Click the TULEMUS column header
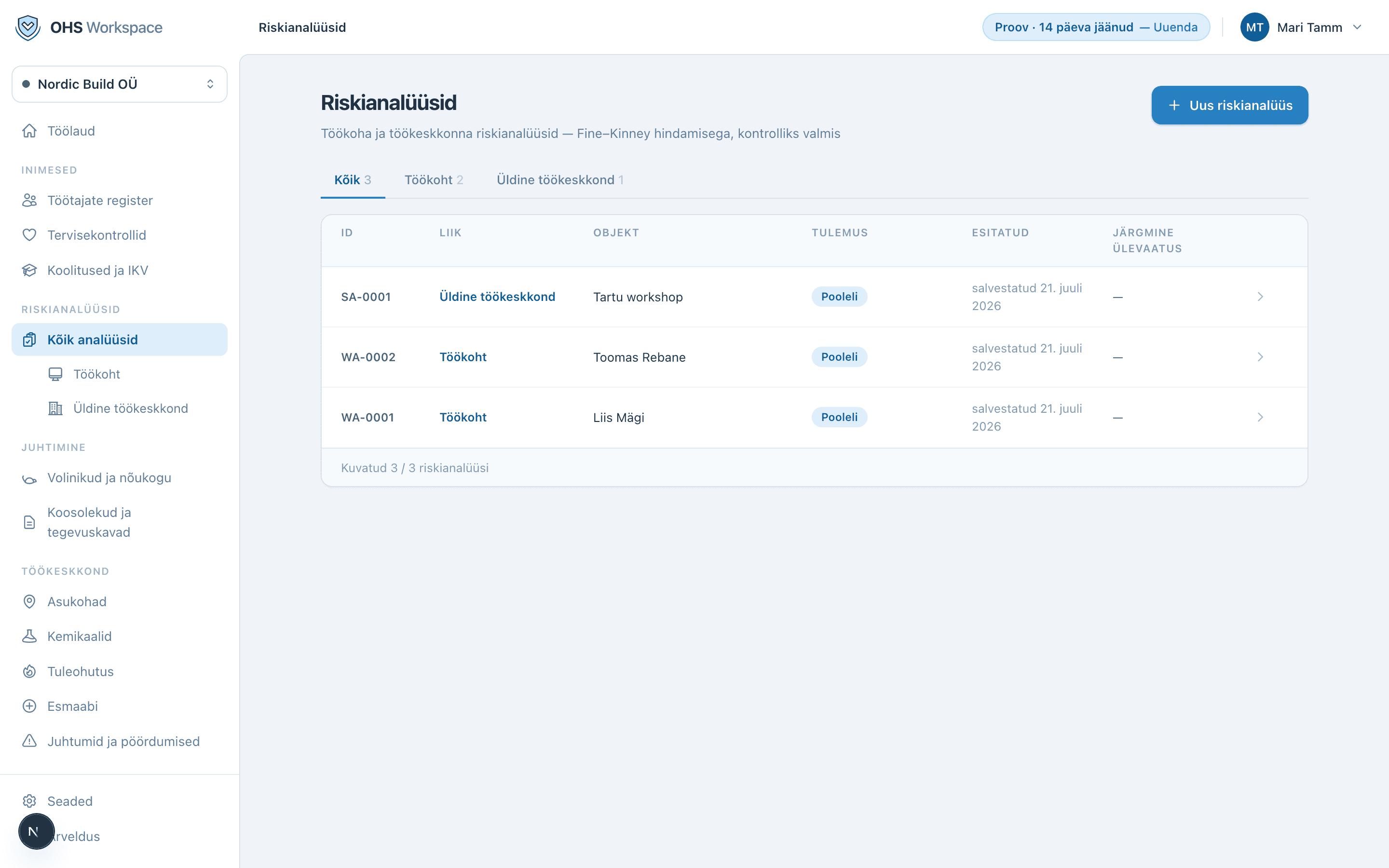This screenshot has height=868, width=1389. tap(840, 232)
